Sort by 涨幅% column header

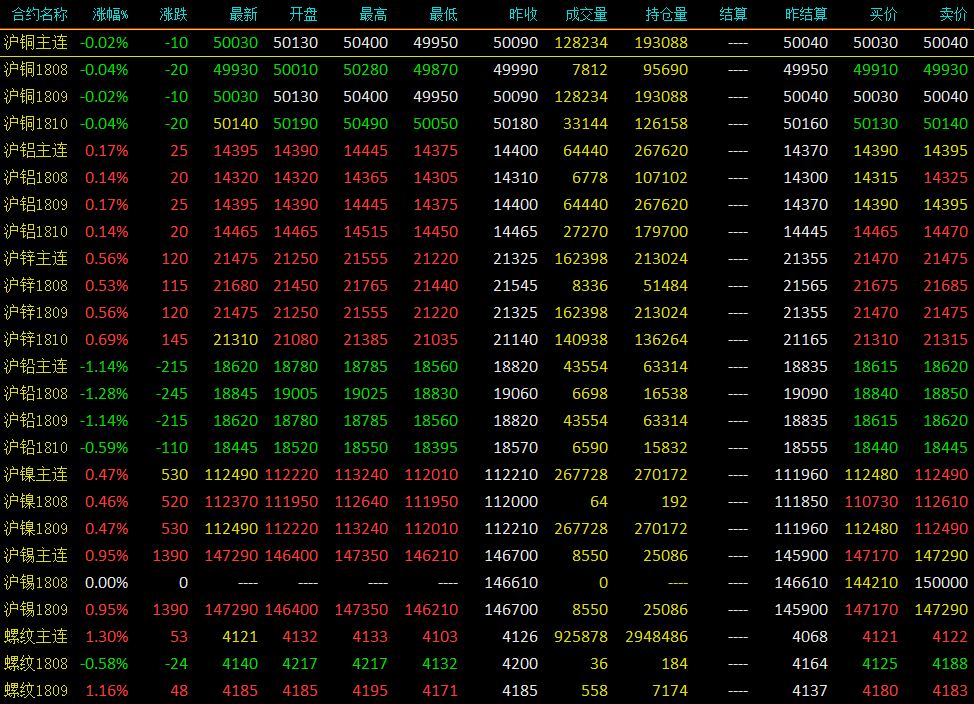[111, 14]
